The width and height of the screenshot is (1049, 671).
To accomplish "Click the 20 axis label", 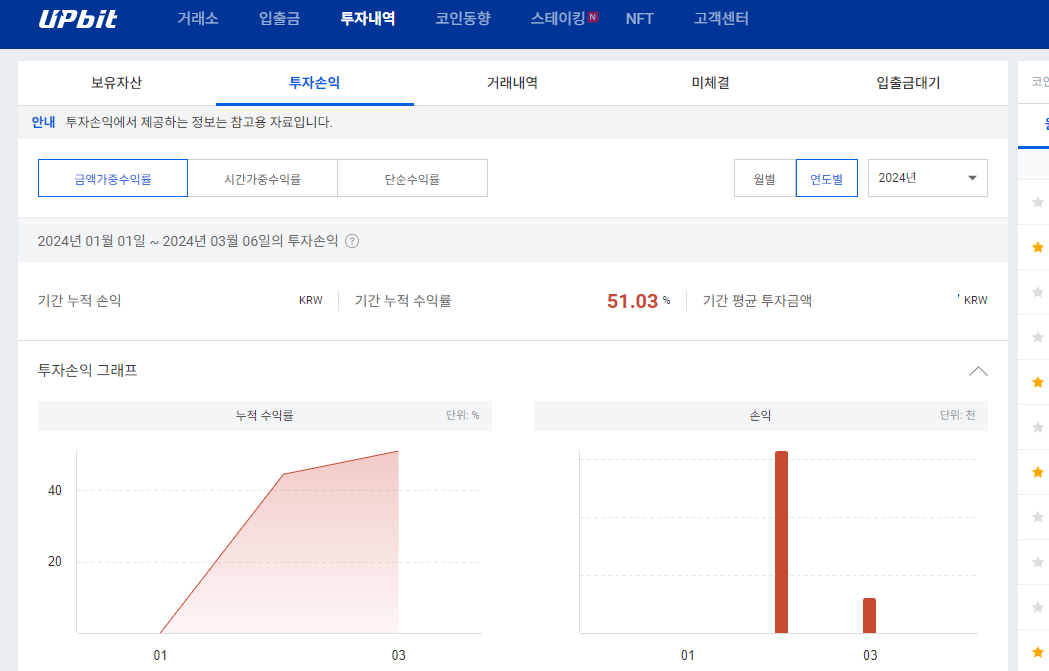I will coord(55,561).
